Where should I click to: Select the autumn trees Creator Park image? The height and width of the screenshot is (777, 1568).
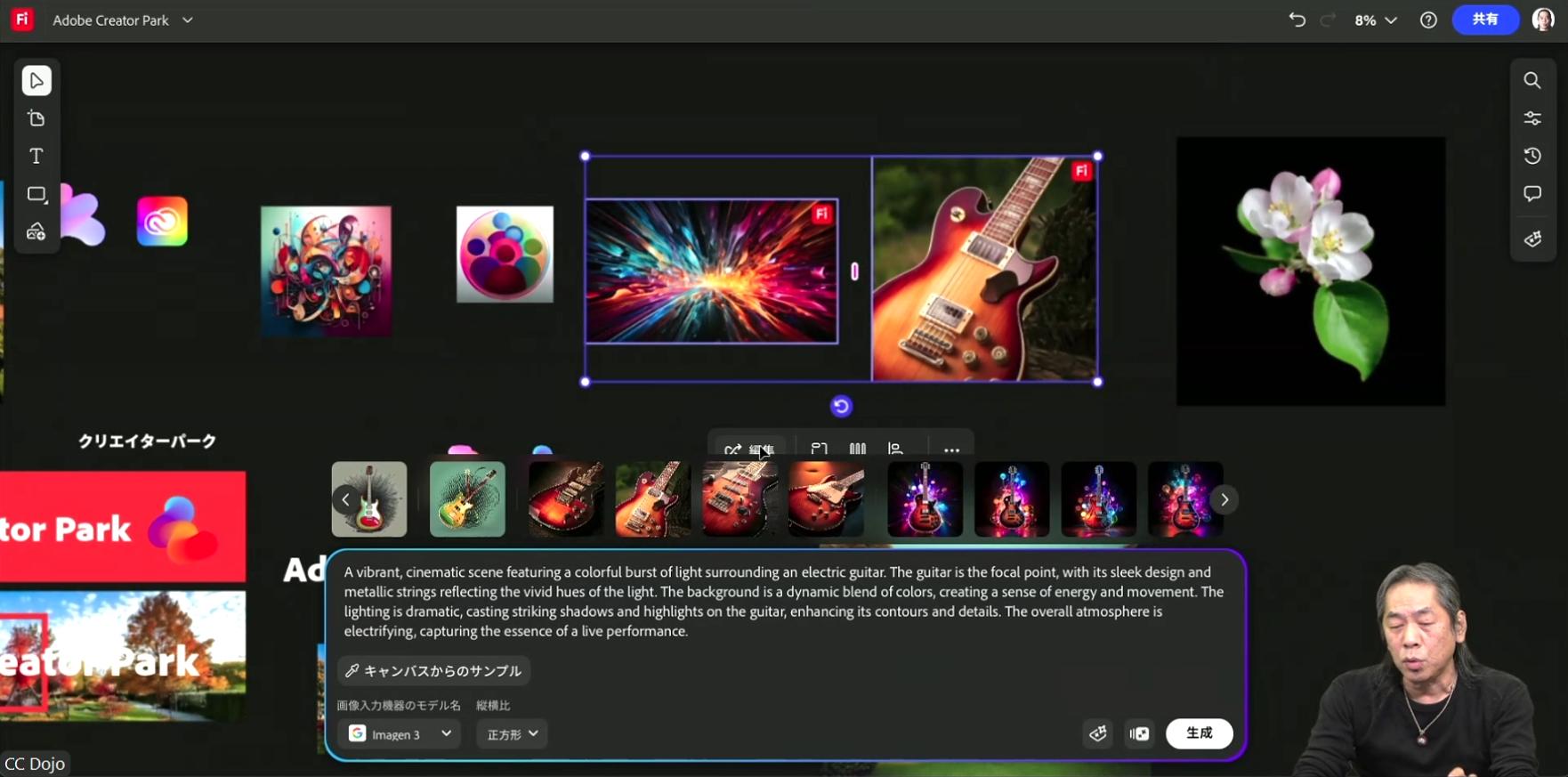point(123,656)
